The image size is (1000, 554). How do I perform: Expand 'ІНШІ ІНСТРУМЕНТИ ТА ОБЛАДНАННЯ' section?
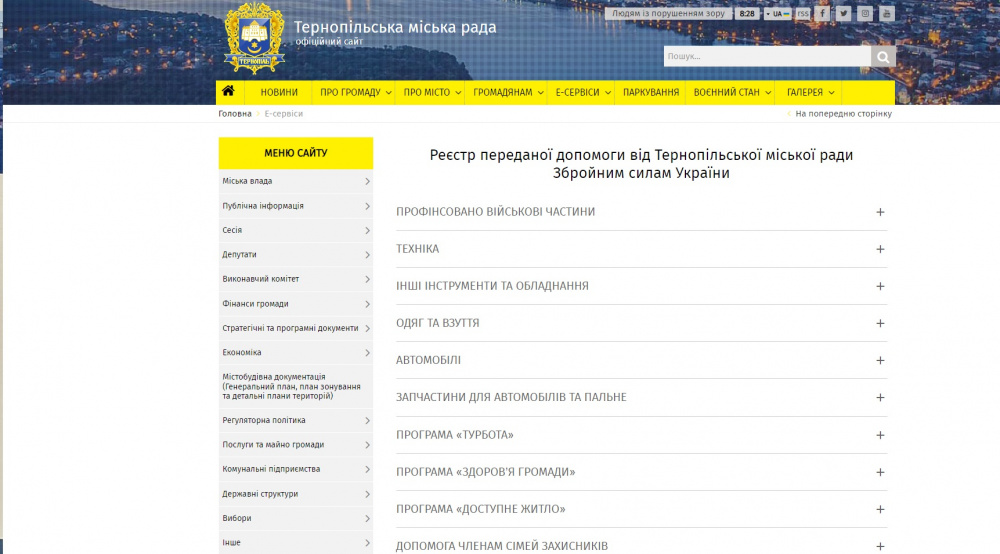coord(641,286)
